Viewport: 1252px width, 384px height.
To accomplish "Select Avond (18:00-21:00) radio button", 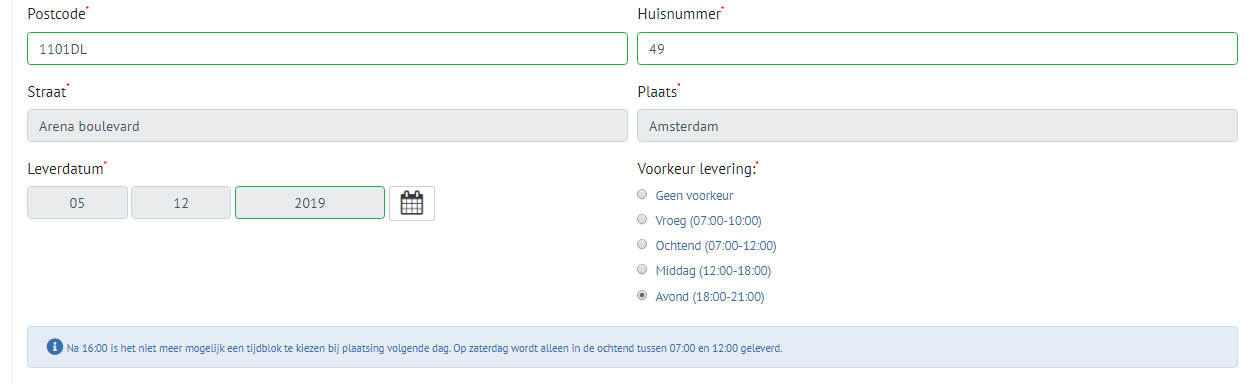I will click(642, 295).
